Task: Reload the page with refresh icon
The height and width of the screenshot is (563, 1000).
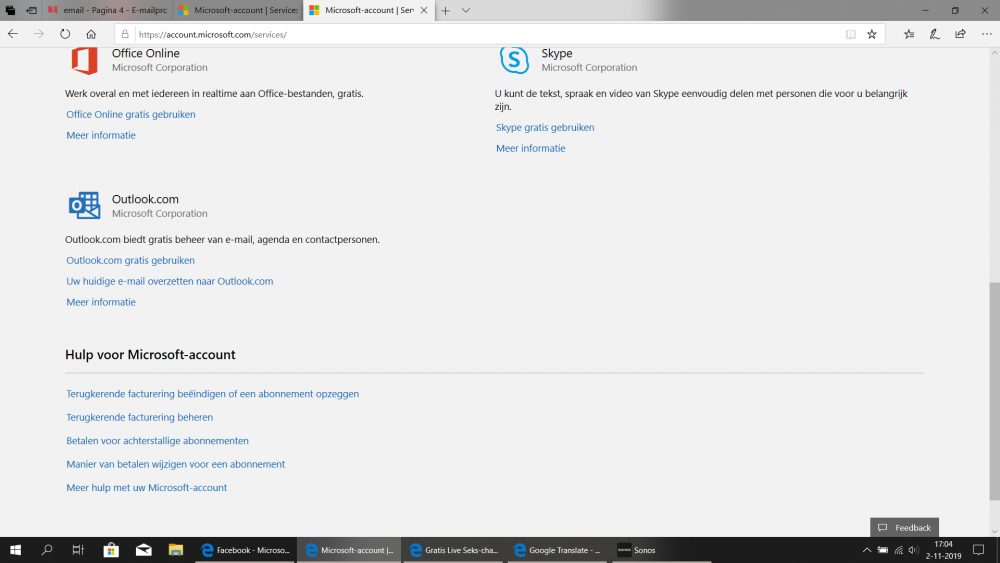Action: 65,34
